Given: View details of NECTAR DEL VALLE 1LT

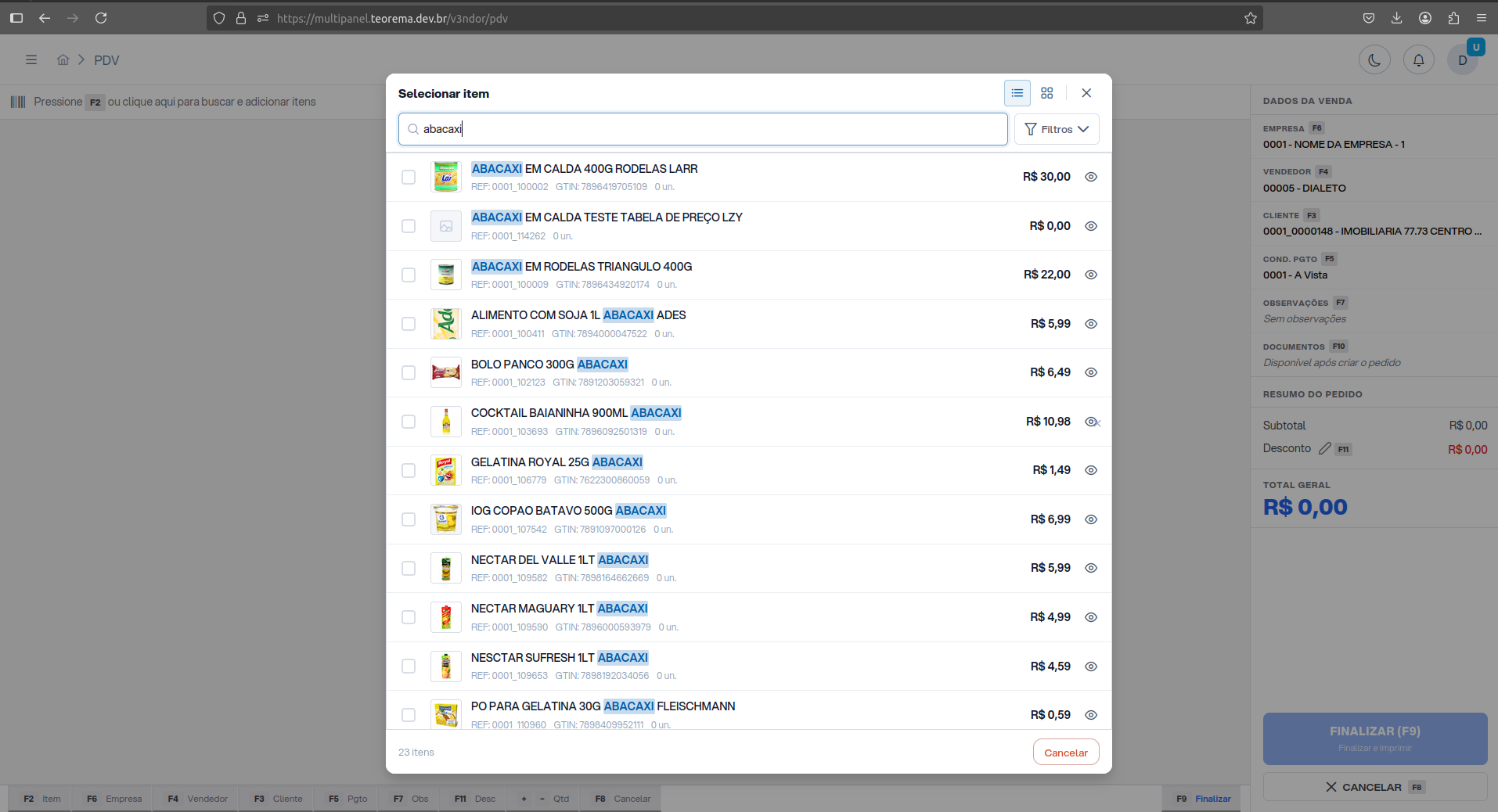Looking at the screenshot, I should [x=1091, y=568].
